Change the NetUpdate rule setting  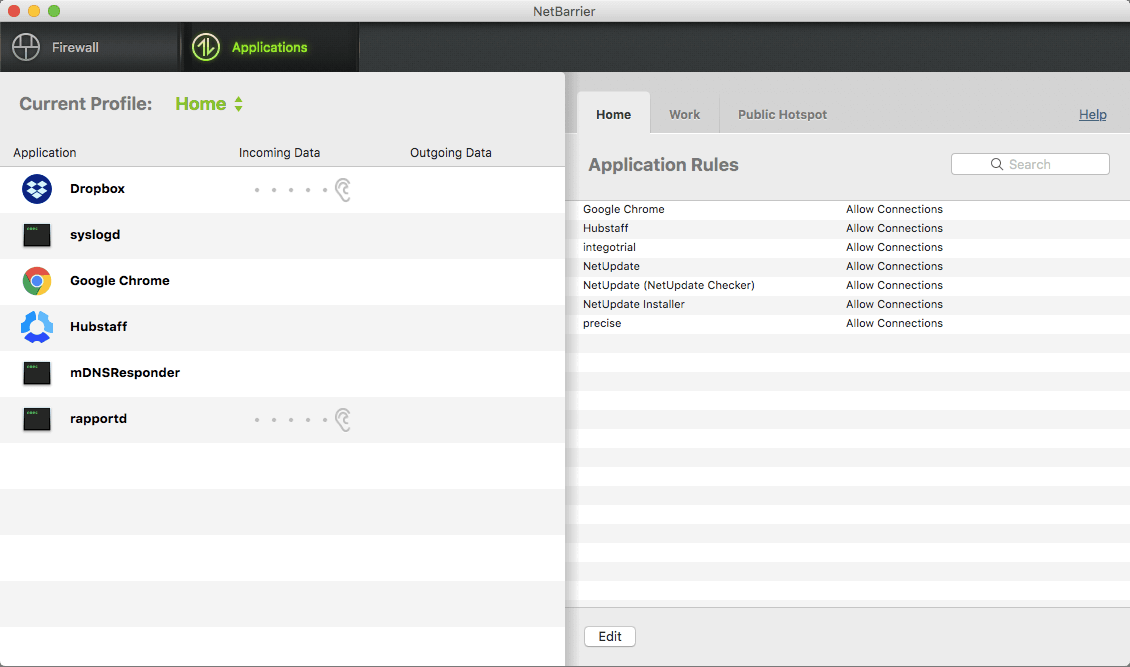(x=894, y=266)
